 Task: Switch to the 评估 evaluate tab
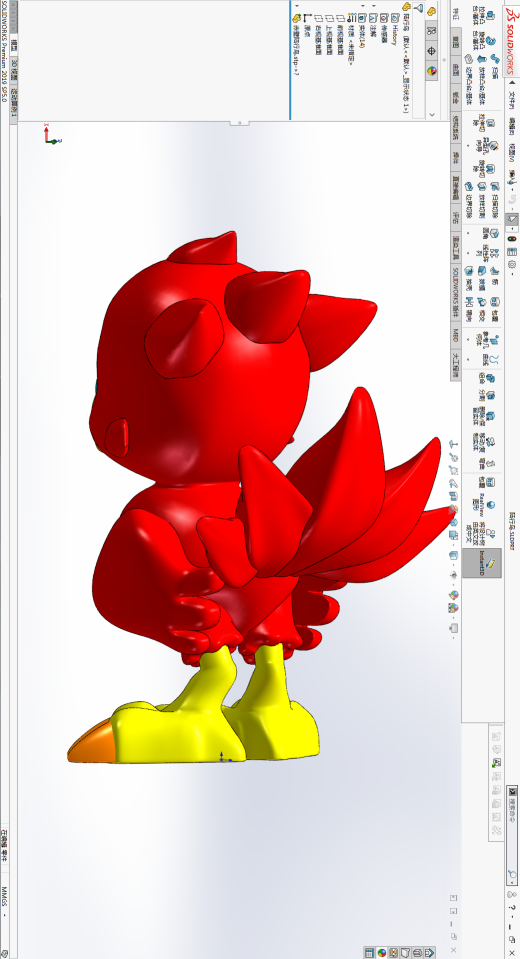[456, 217]
